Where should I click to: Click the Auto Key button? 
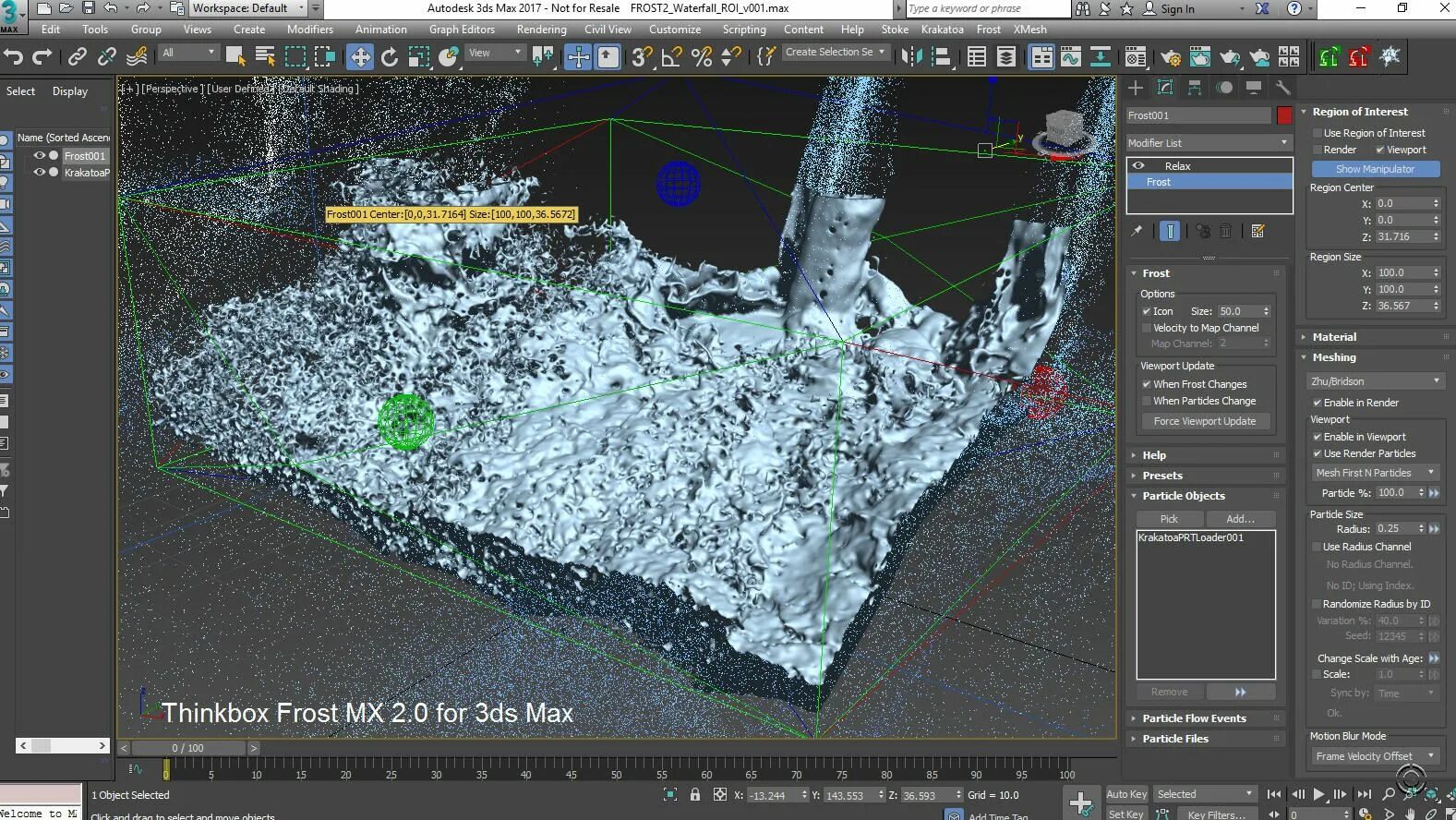(1125, 794)
